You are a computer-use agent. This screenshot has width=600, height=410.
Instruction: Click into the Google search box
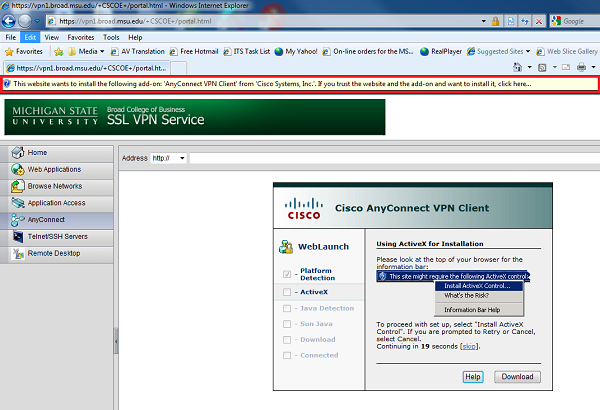coord(581,21)
